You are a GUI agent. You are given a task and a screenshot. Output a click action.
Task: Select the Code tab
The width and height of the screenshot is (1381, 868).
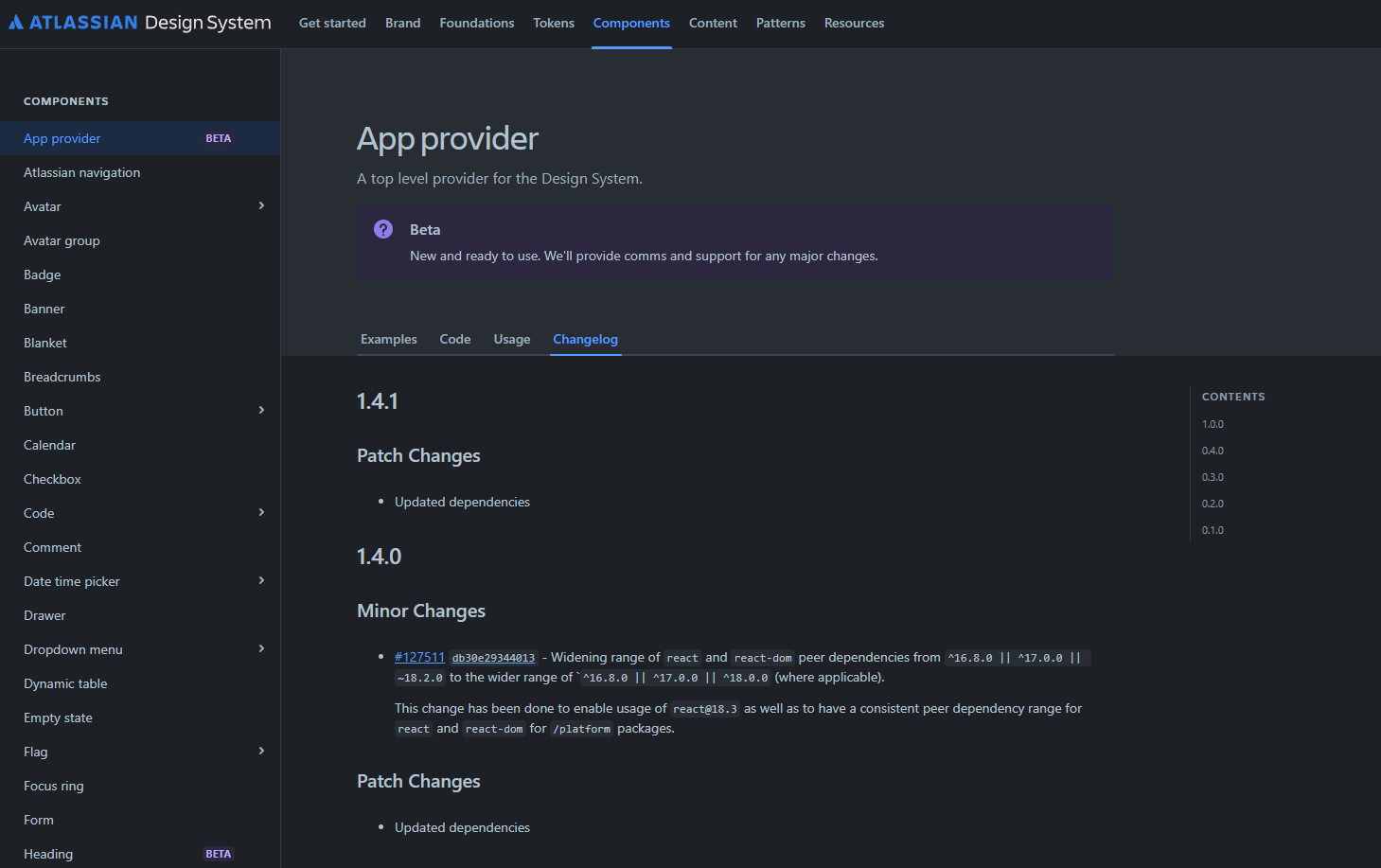[x=455, y=339]
